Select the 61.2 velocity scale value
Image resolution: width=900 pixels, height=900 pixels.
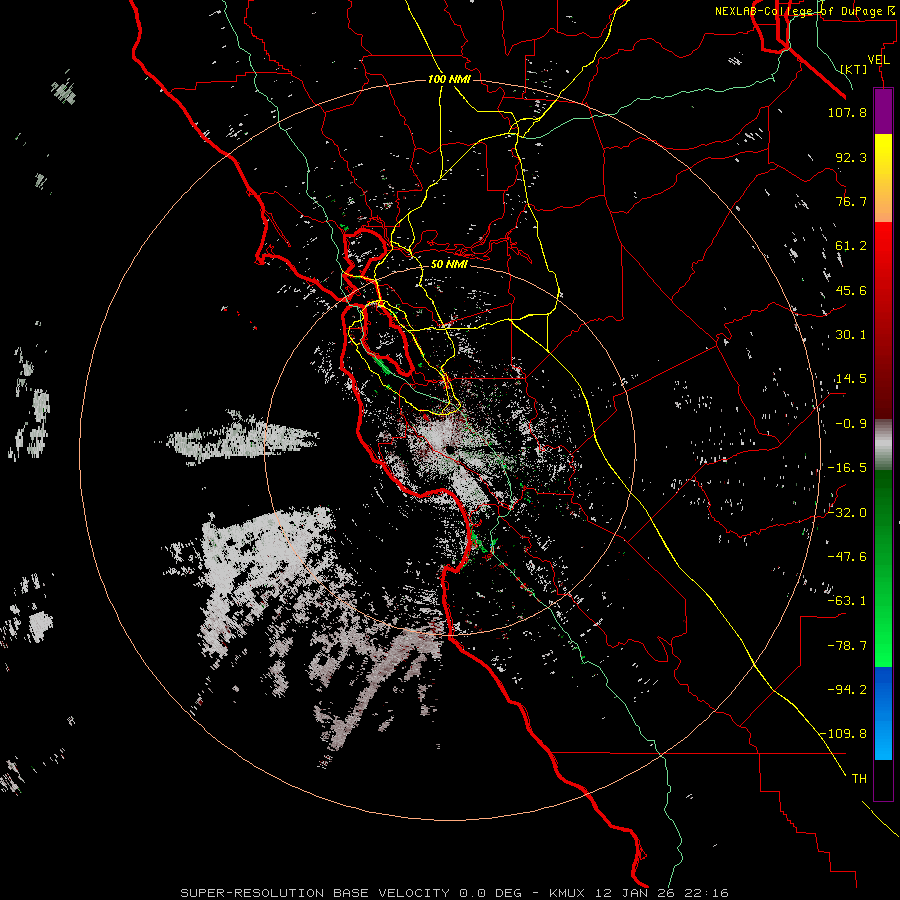pos(851,246)
